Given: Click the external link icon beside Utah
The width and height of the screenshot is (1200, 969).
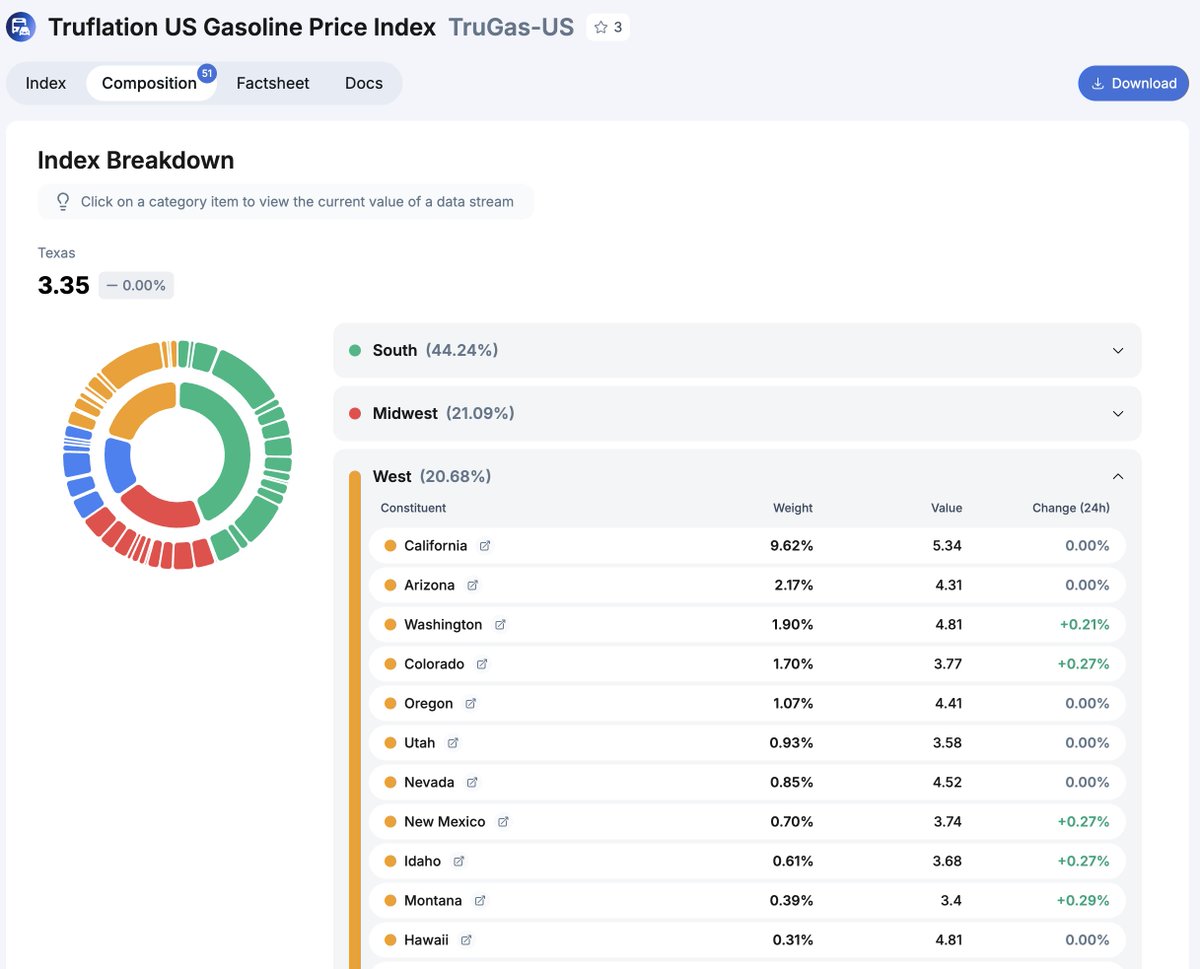Looking at the screenshot, I should (x=454, y=742).
